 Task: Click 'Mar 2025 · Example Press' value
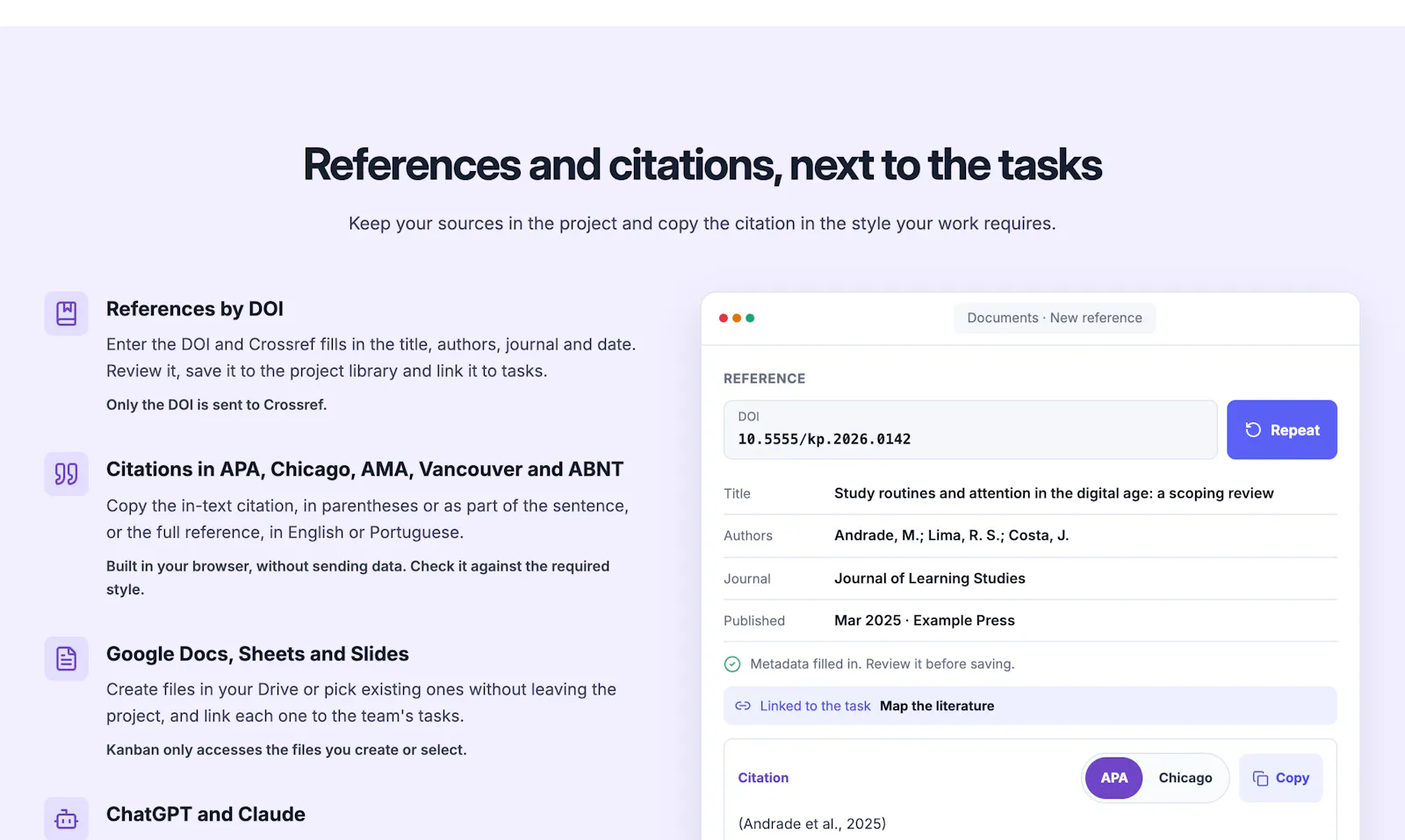tap(925, 621)
